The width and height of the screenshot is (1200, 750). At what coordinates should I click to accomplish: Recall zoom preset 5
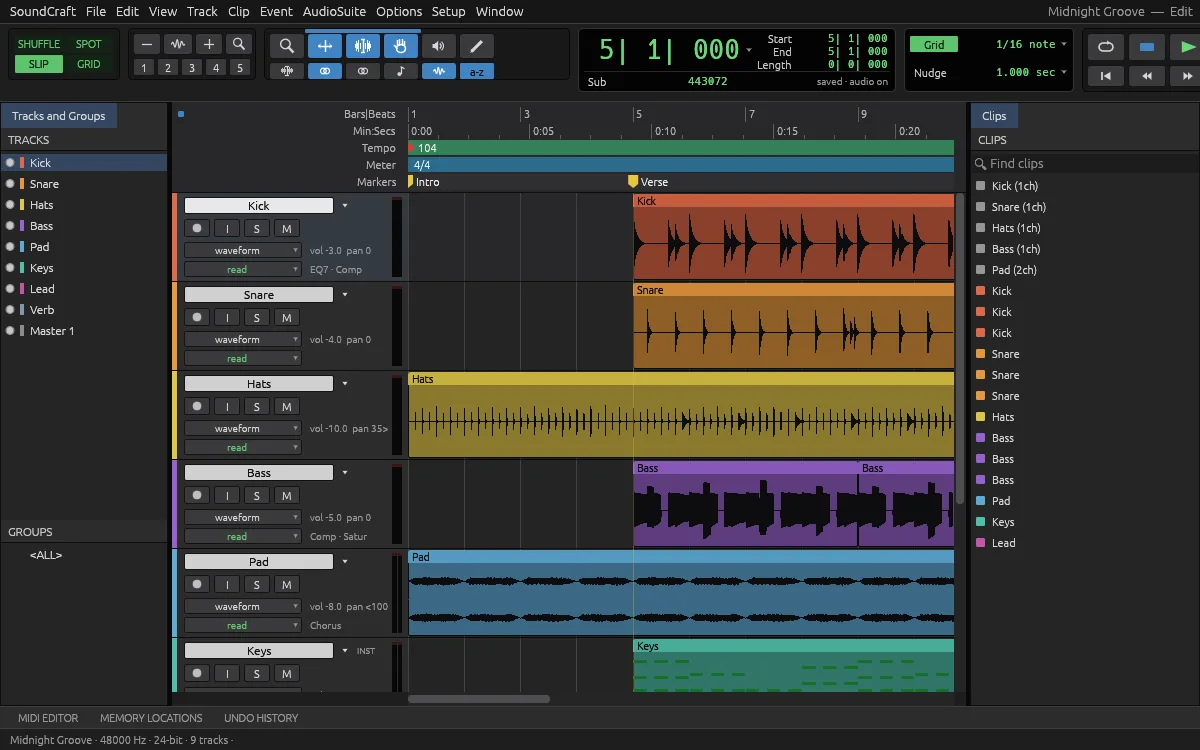[x=239, y=68]
